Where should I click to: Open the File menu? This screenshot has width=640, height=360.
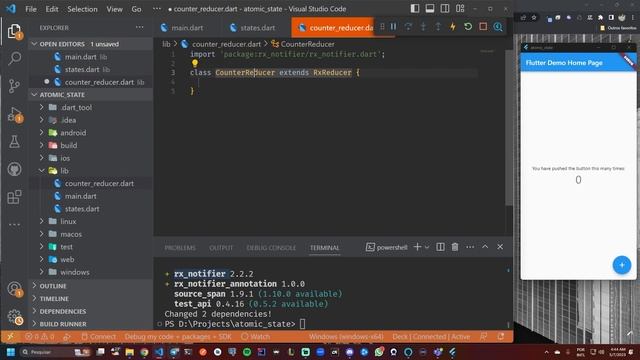tap(31, 9)
